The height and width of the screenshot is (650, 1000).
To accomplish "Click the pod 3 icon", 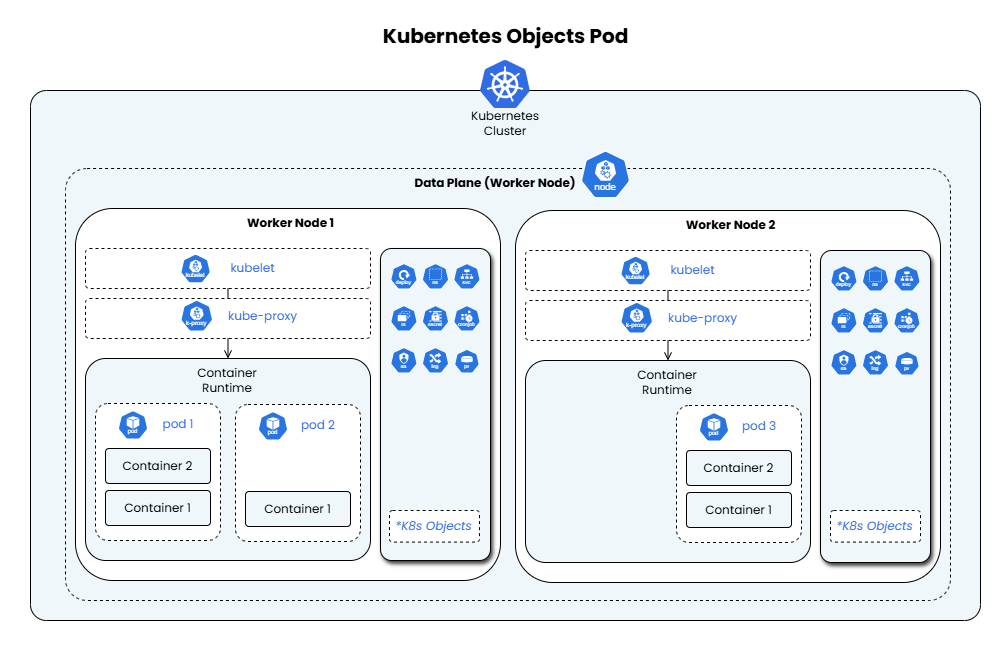I will tap(713, 427).
